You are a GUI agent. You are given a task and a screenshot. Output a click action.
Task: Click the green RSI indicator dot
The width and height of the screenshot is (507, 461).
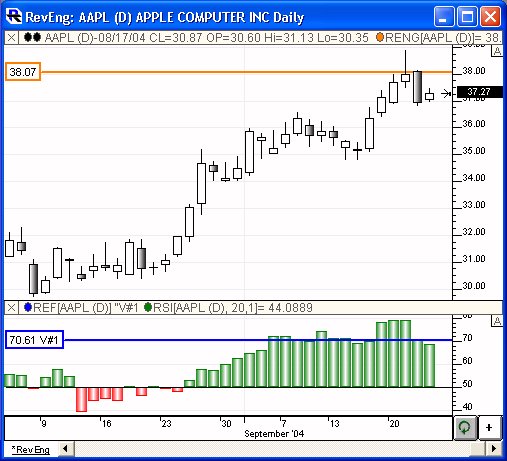pos(148,307)
